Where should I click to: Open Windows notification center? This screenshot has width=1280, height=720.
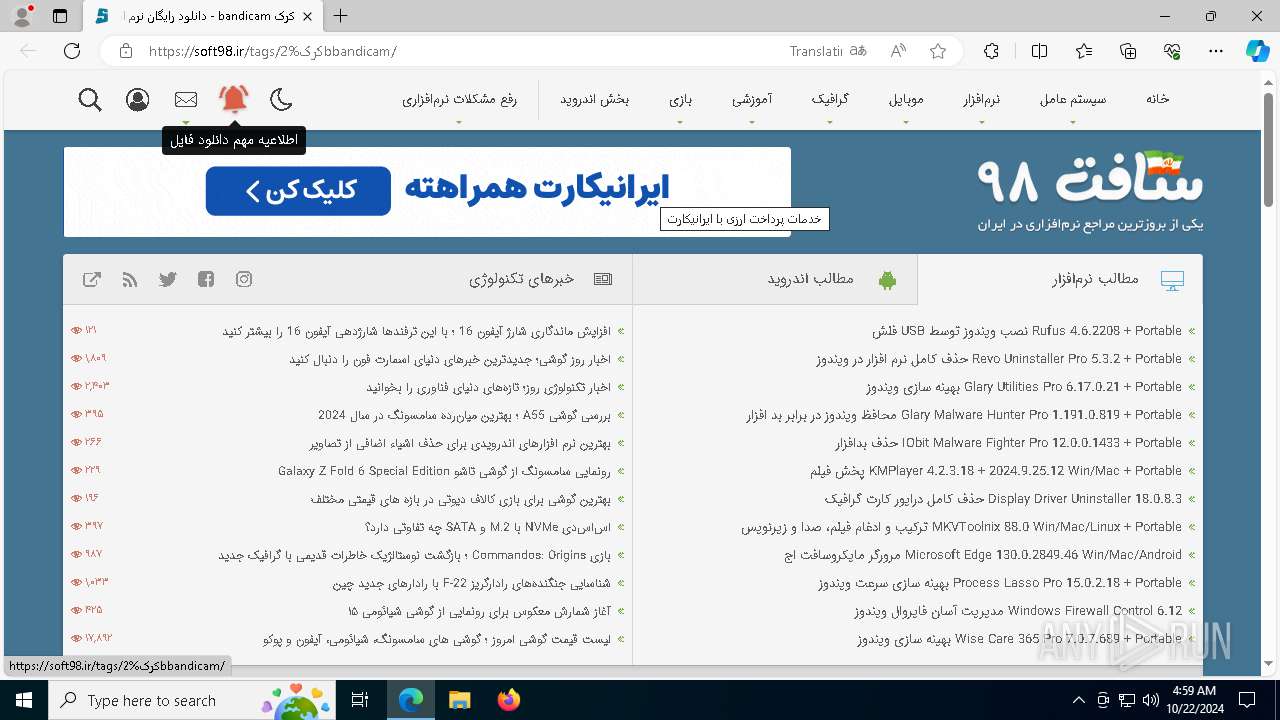(x=1247, y=700)
